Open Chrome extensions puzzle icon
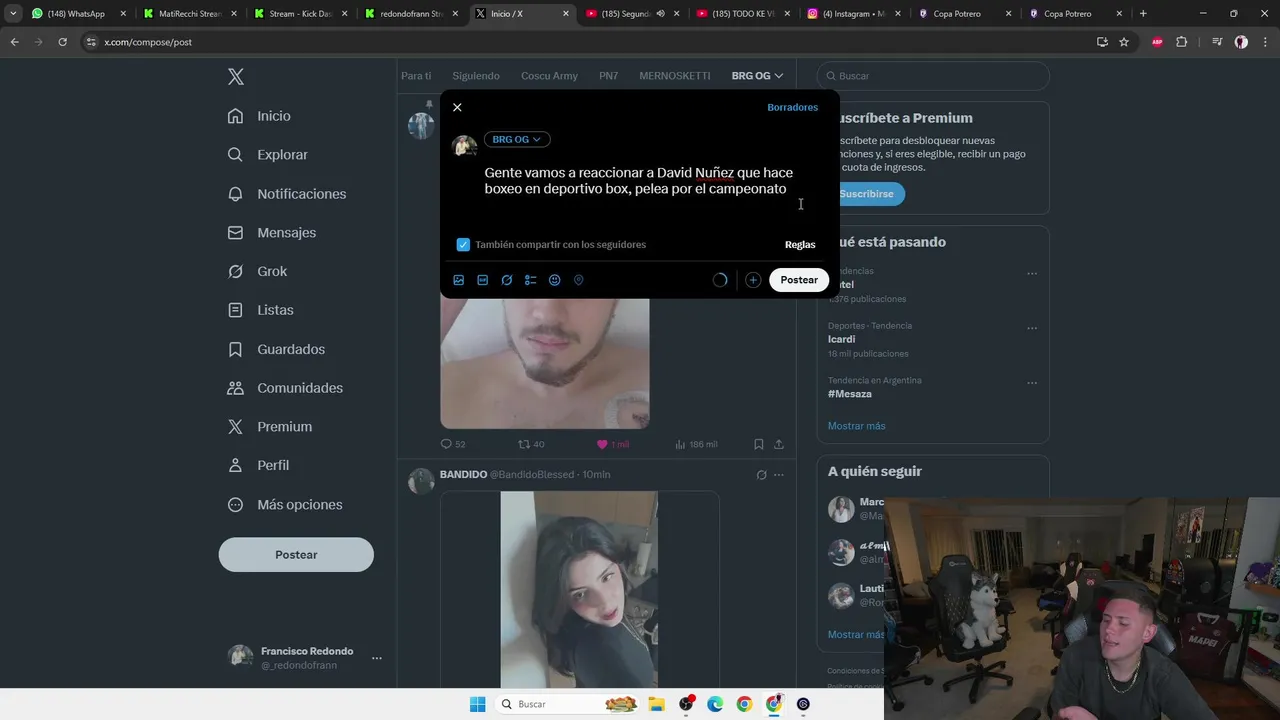 [1182, 42]
